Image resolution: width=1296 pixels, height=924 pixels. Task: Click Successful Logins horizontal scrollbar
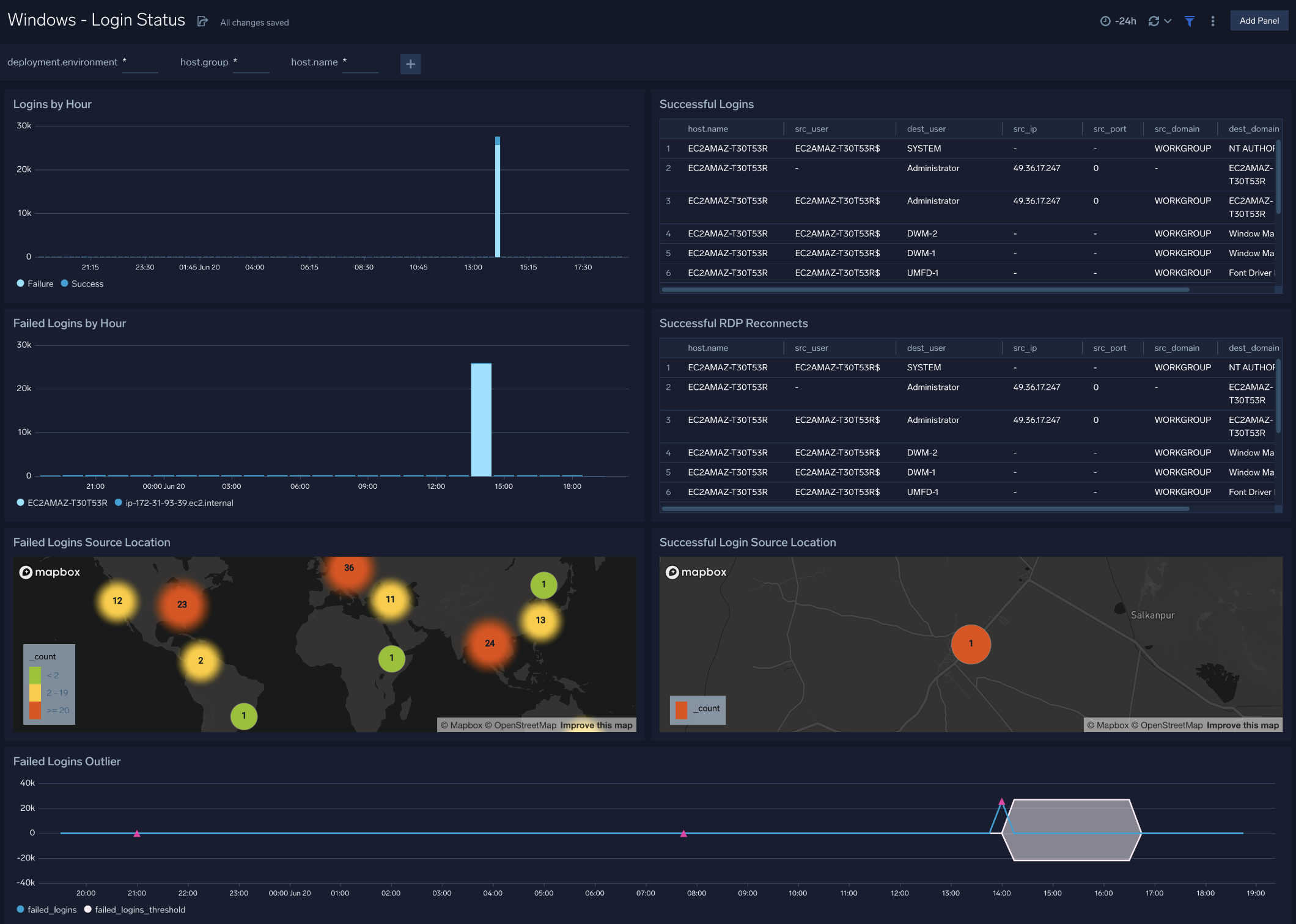[926, 290]
